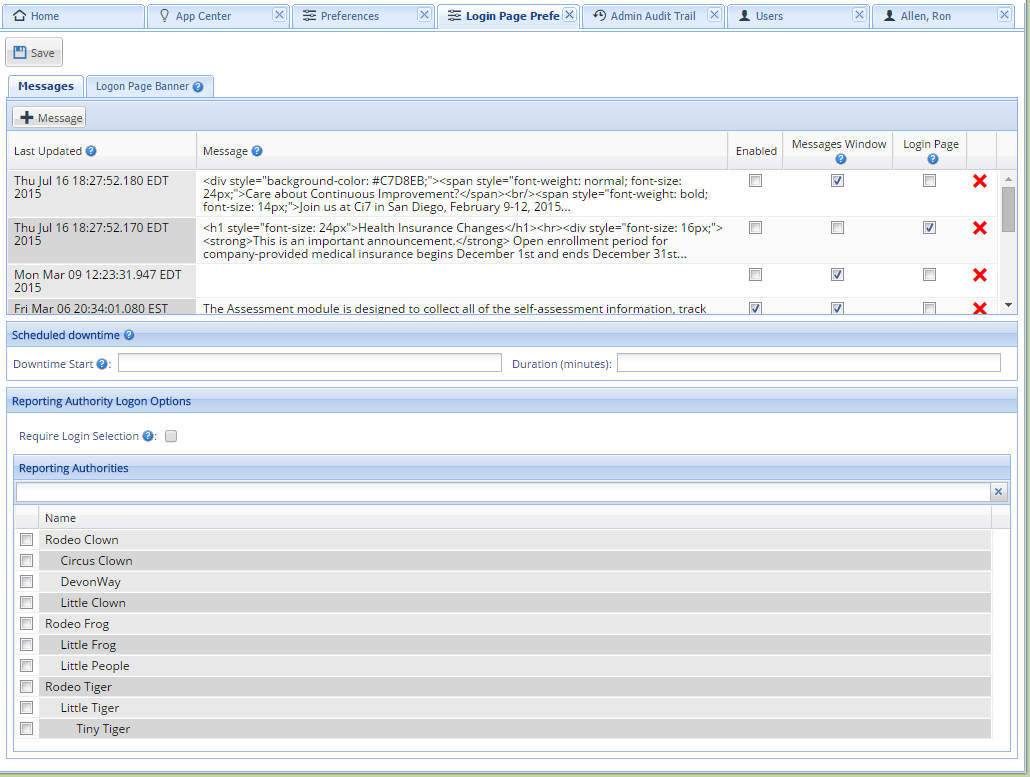
Task: Click help icon under Login Page header
Action: [932, 159]
